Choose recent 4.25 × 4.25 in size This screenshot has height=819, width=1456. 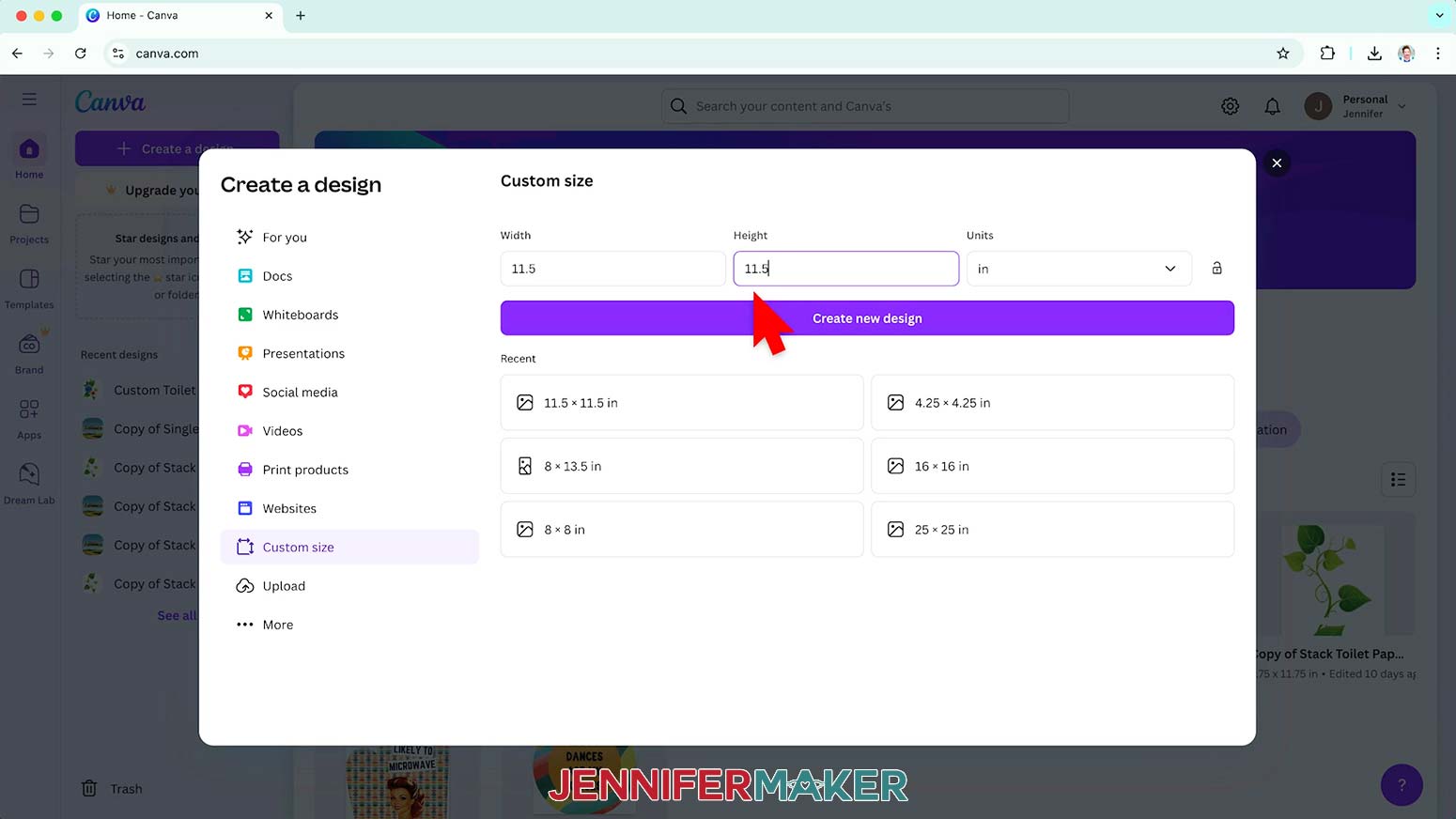[1052, 403]
